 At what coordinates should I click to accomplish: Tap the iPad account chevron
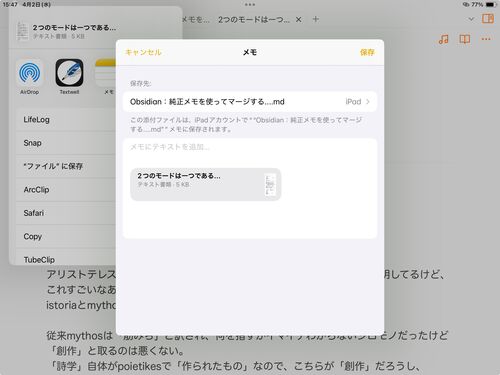pyautogui.click(x=368, y=102)
